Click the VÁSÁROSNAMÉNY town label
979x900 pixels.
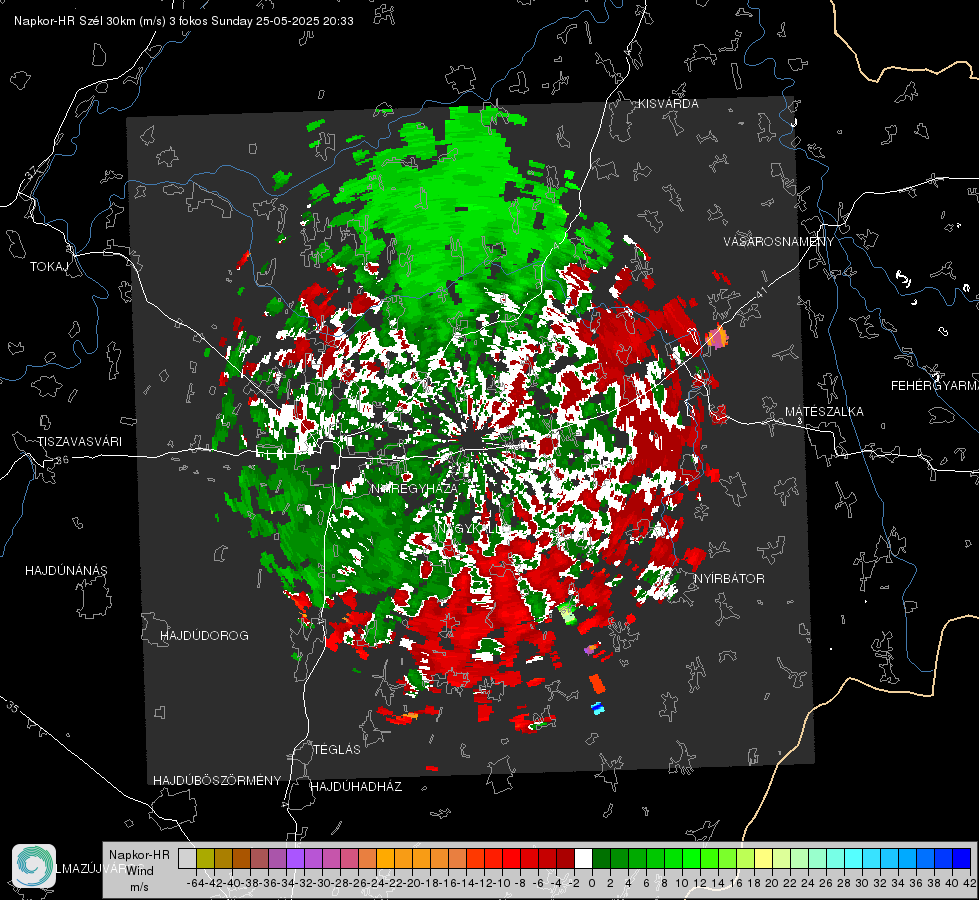point(779,242)
